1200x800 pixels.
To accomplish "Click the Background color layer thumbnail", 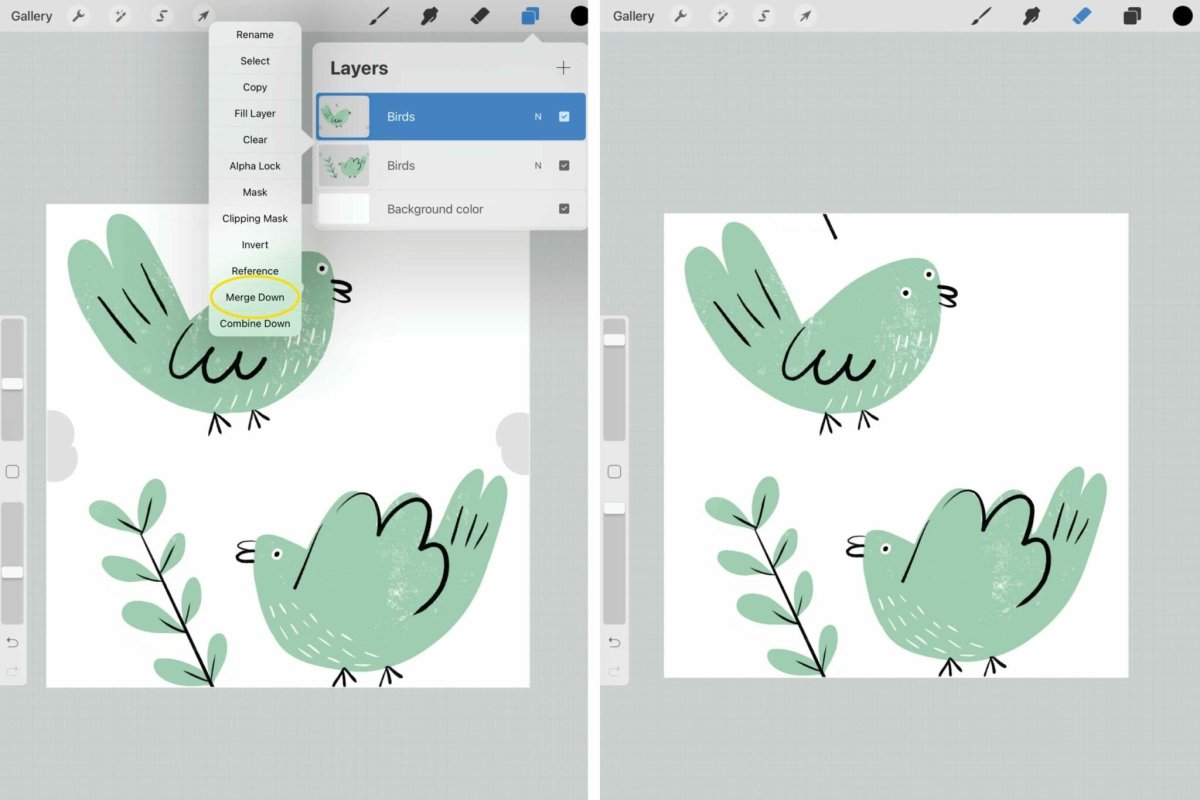I will pyautogui.click(x=344, y=209).
